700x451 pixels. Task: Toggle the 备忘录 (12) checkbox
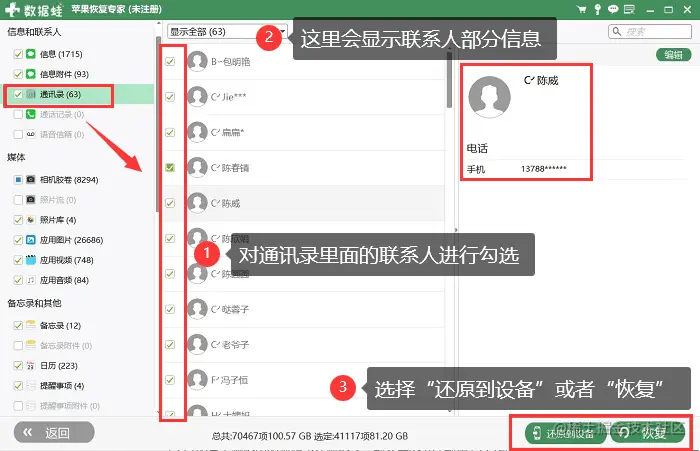pos(18,325)
